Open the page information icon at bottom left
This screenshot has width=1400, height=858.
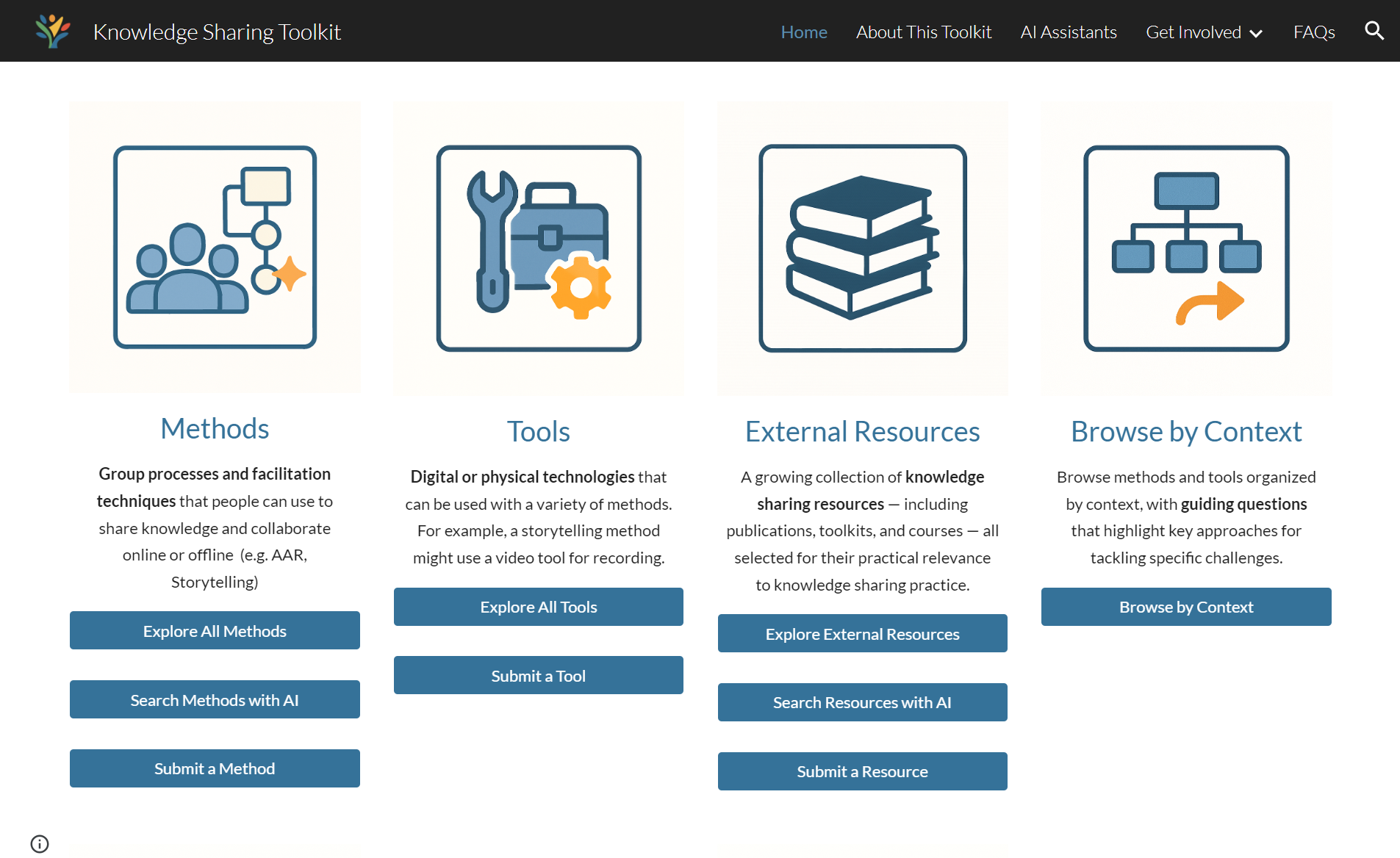[x=40, y=843]
